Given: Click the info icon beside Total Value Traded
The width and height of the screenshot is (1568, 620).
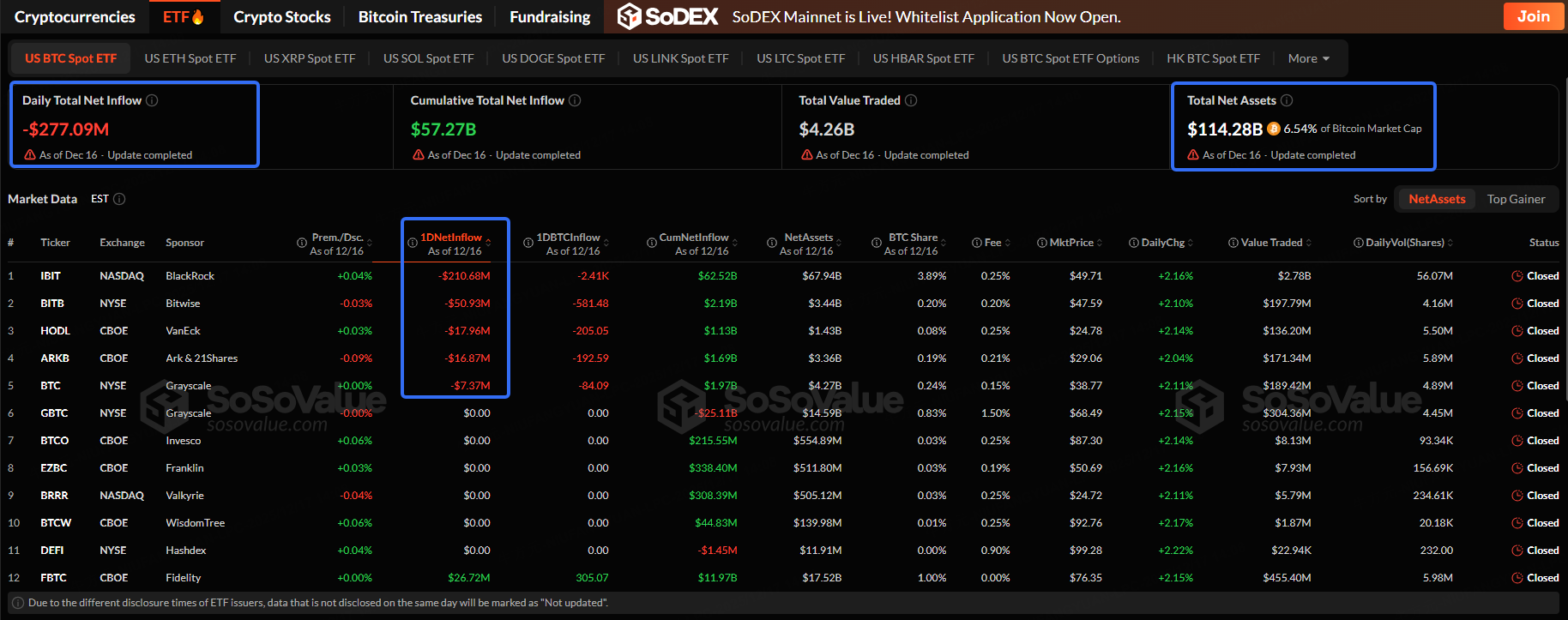Looking at the screenshot, I should (x=911, y=100).
